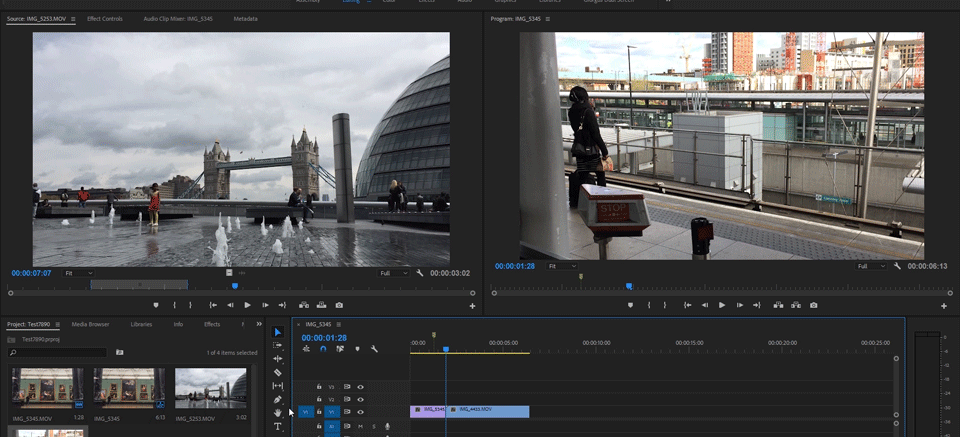Open the Effects tab in Project panel
This screenshot has width=960, height=437.
coord(212,324)
